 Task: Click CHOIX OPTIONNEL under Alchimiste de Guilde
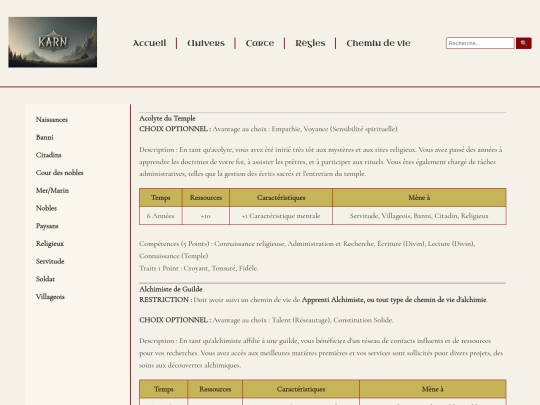click(175, 320)
